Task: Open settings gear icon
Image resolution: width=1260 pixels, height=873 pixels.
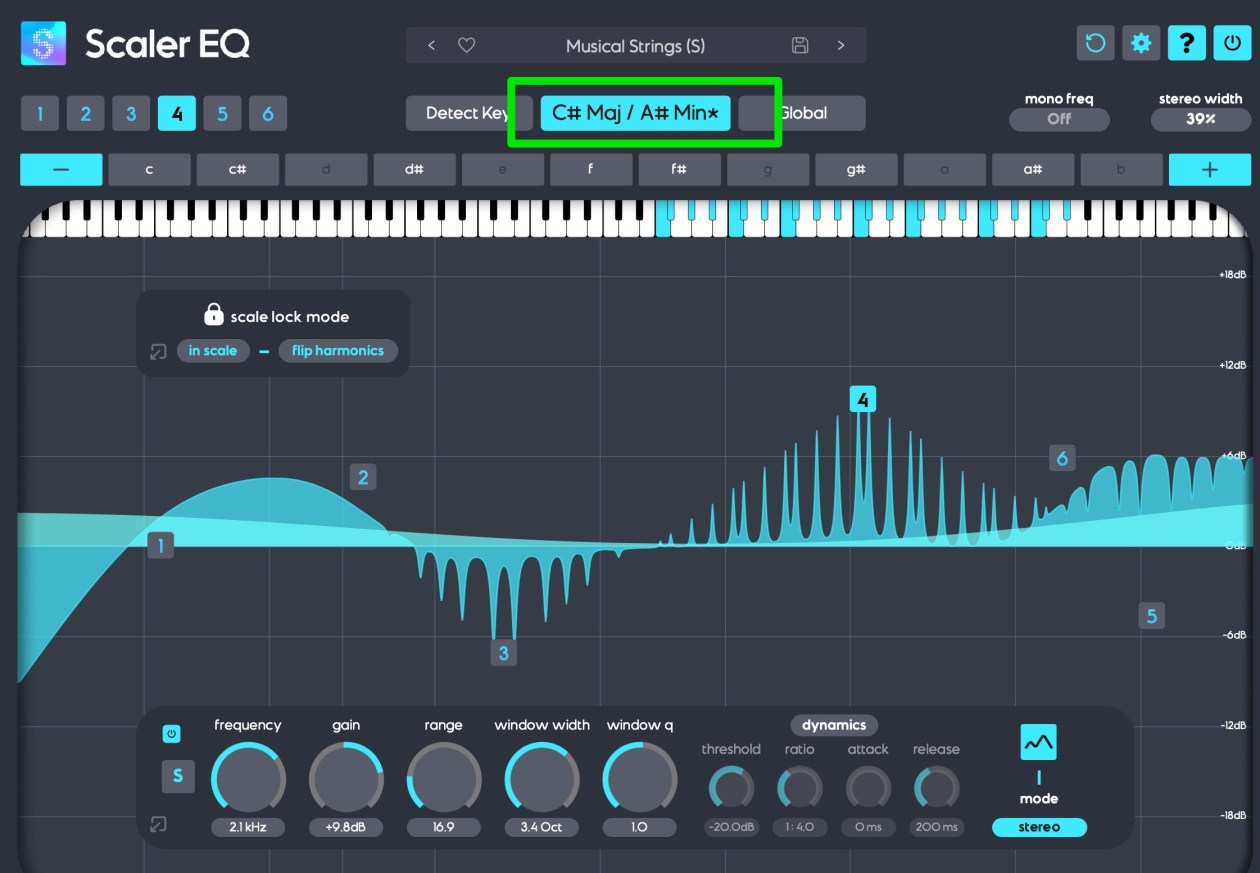Action: click(x=1141, y=43)
